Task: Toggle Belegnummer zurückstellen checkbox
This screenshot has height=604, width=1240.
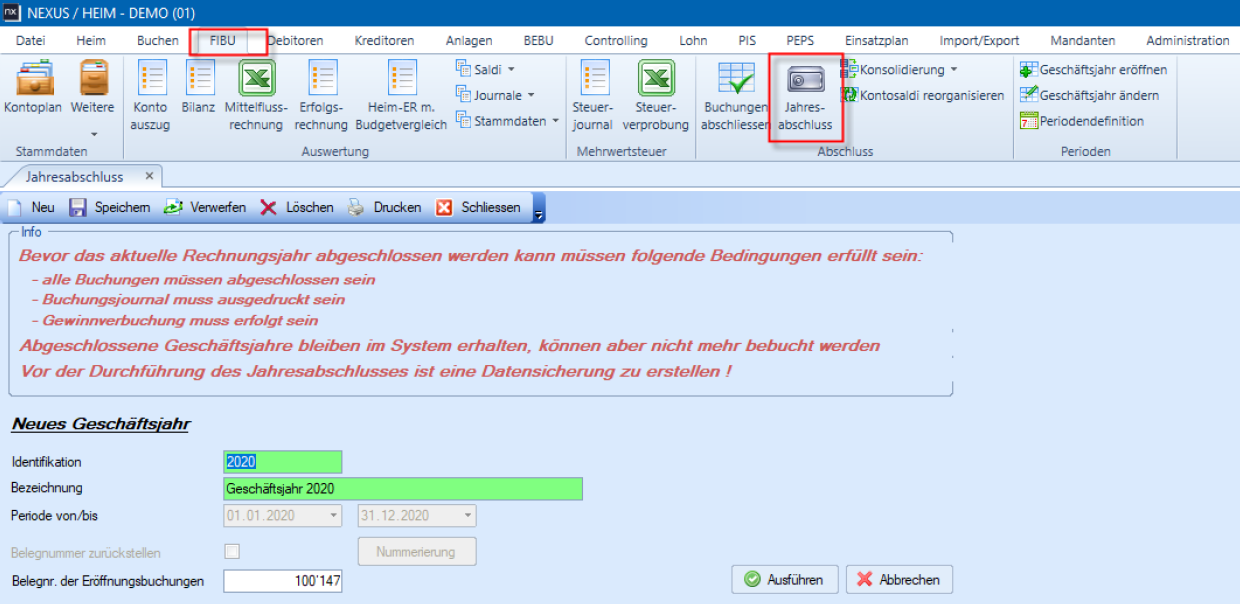Action: point(232,551)
